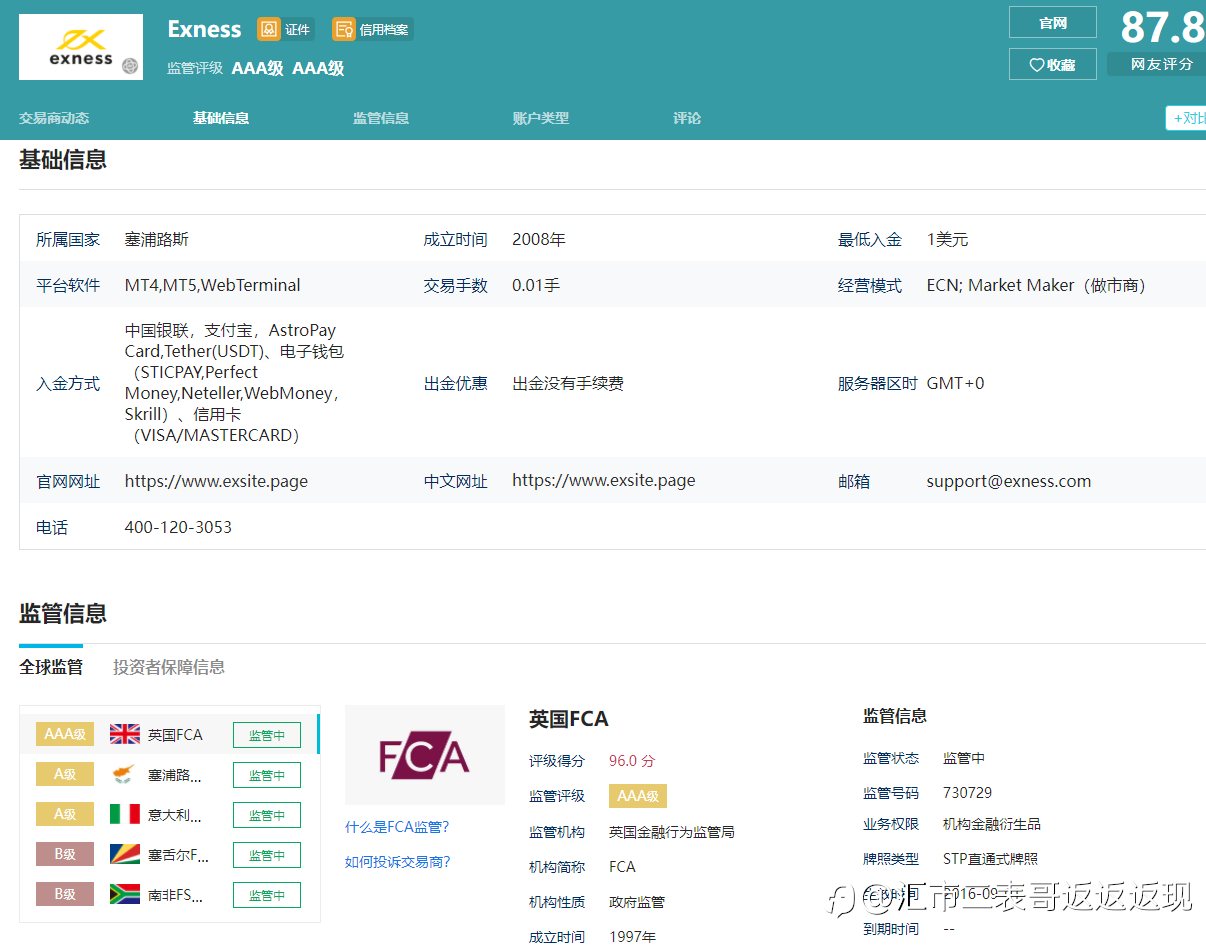Open 如何投诉交易商? link
This screenshot has width=1206, height=952.
coord(397,862)
